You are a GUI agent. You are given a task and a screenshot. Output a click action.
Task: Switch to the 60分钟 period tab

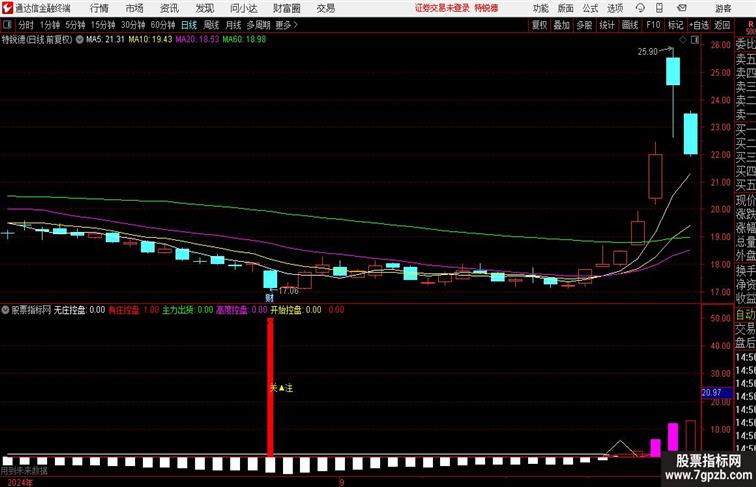(x=163, y=25)
